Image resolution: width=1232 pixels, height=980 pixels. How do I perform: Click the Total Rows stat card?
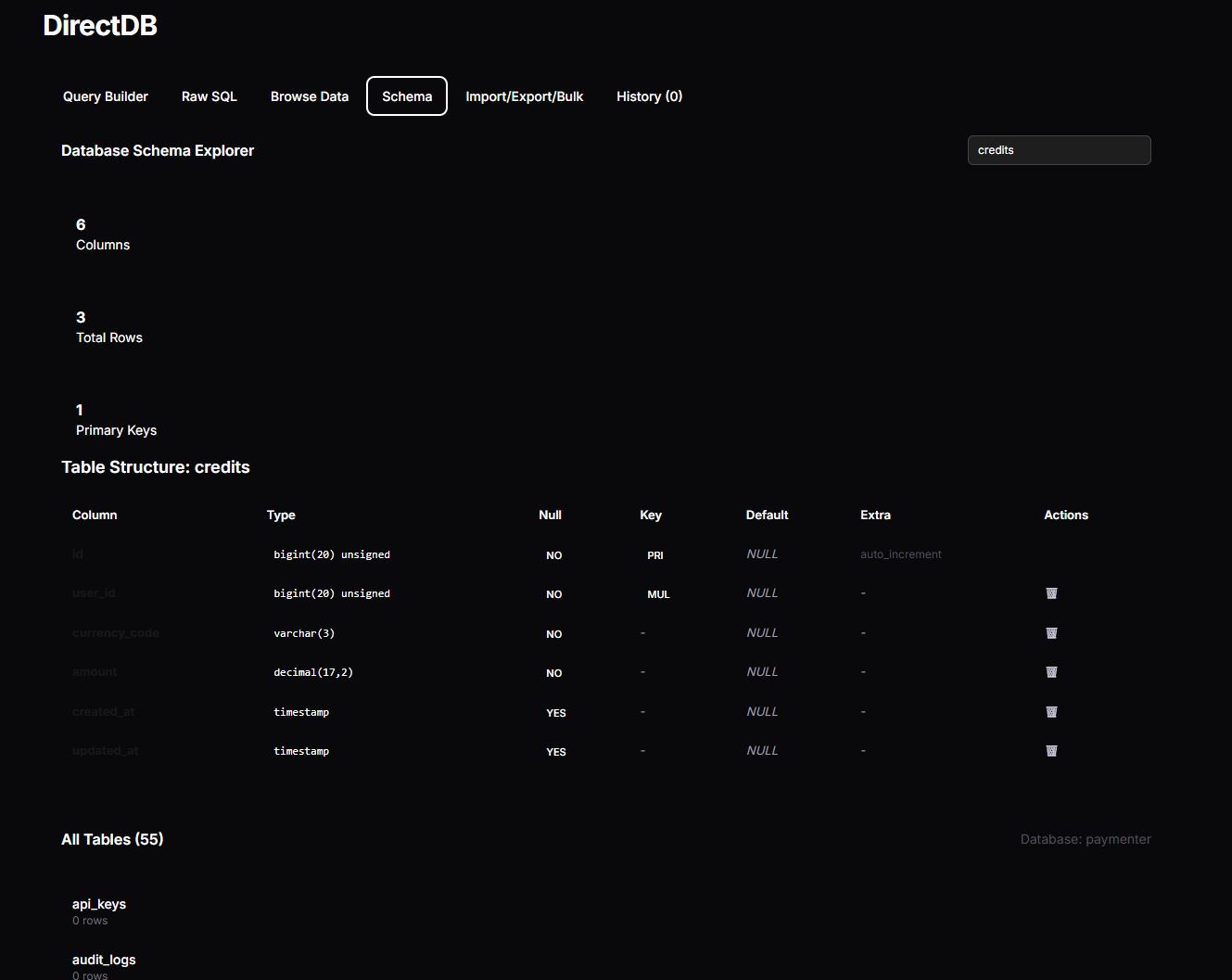click(x=109, y=327)
